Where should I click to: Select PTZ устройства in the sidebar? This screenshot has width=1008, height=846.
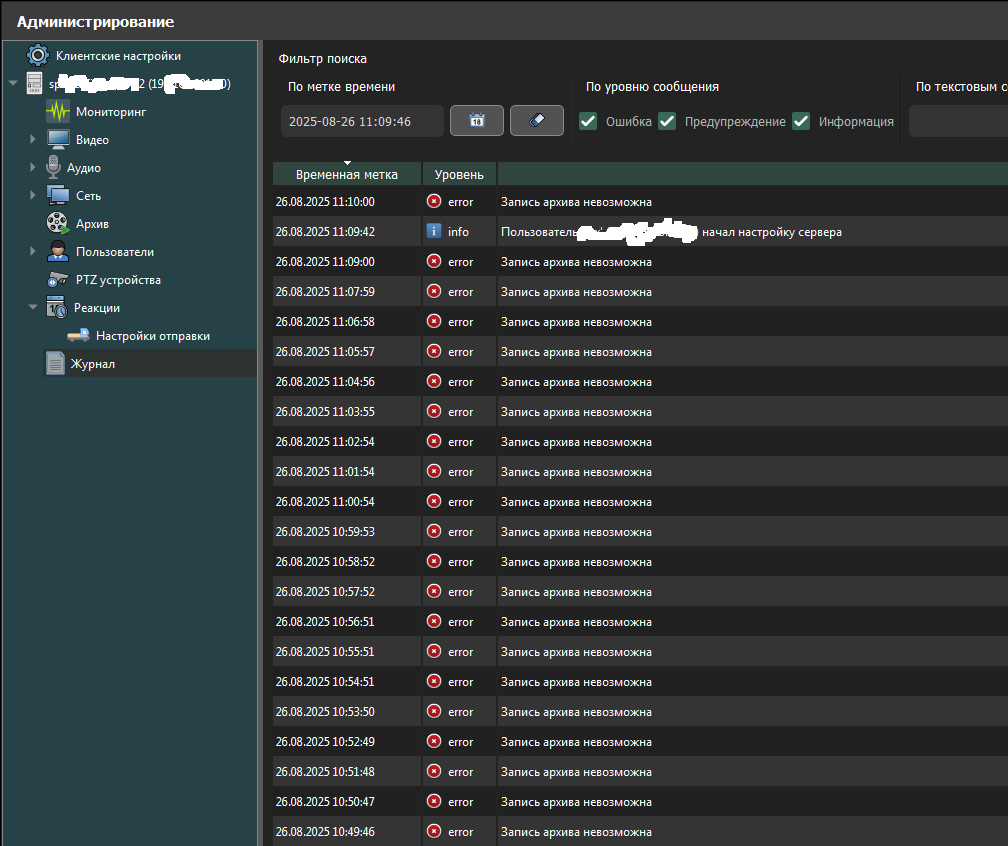(x=118, y=280)
